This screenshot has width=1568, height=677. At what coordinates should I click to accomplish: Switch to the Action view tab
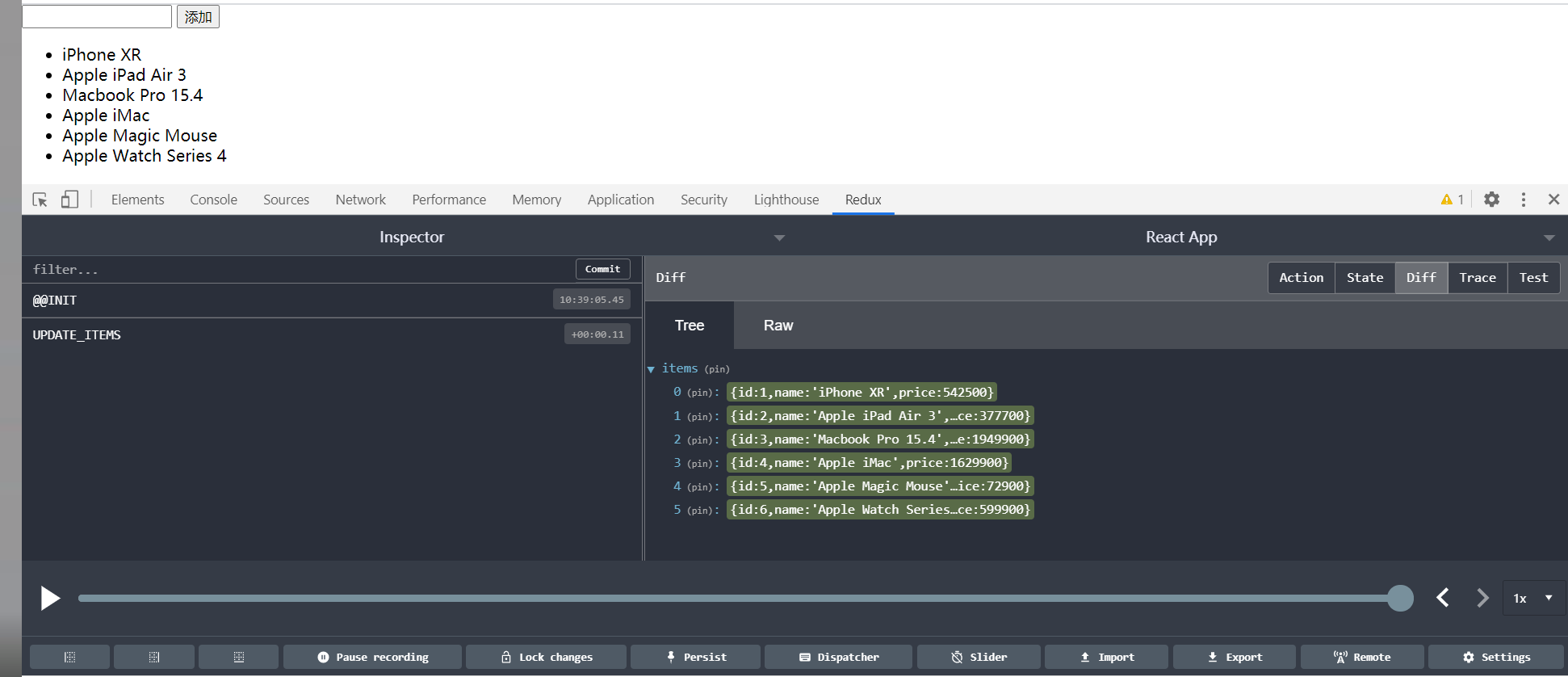click(1301, 278)
